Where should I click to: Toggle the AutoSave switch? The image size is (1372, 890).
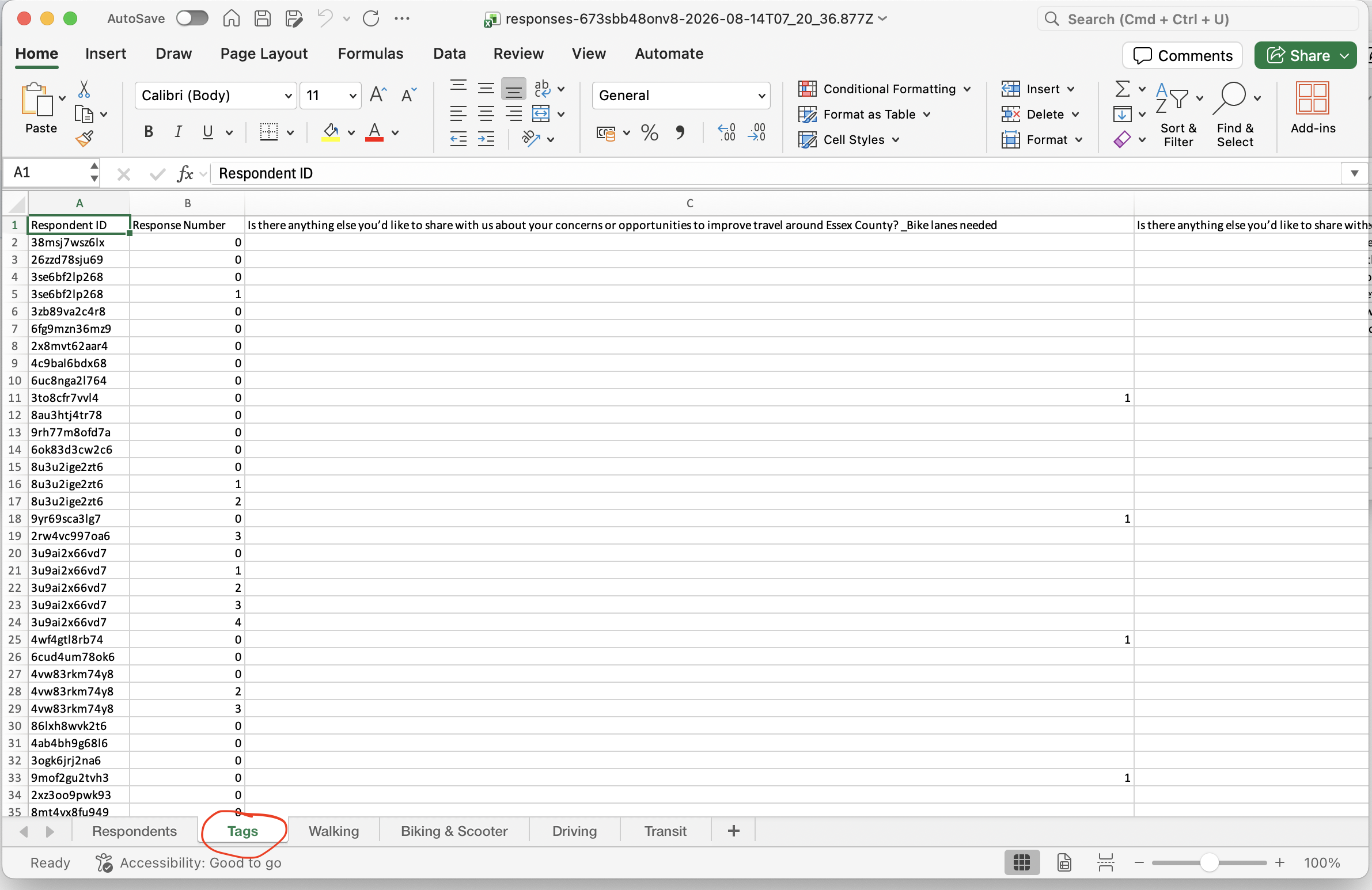192,18
